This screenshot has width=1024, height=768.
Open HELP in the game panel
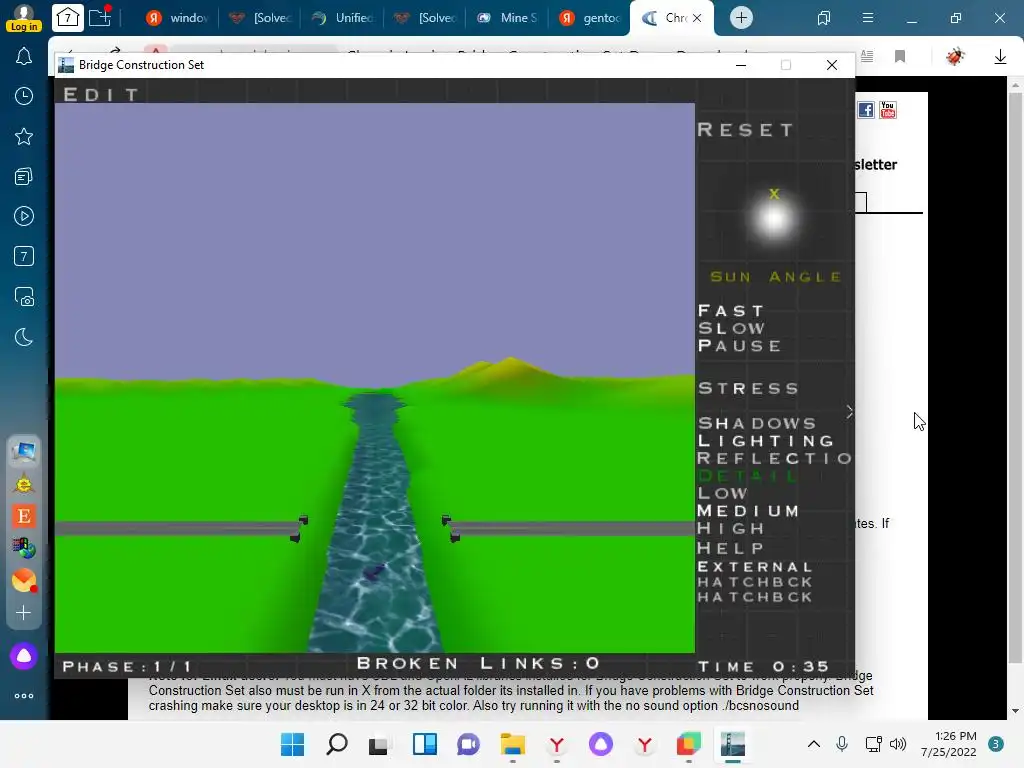click(731, 548)
